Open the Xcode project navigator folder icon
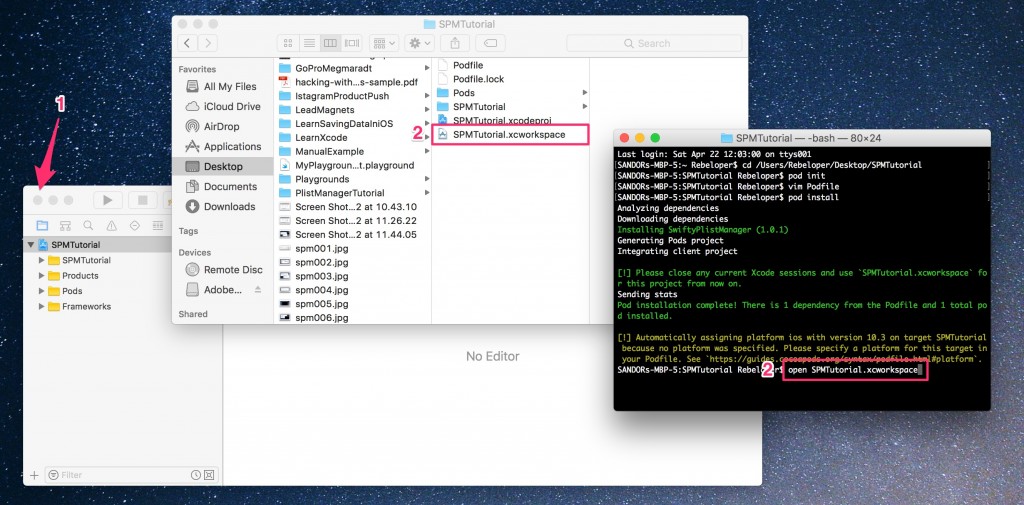 42,225
